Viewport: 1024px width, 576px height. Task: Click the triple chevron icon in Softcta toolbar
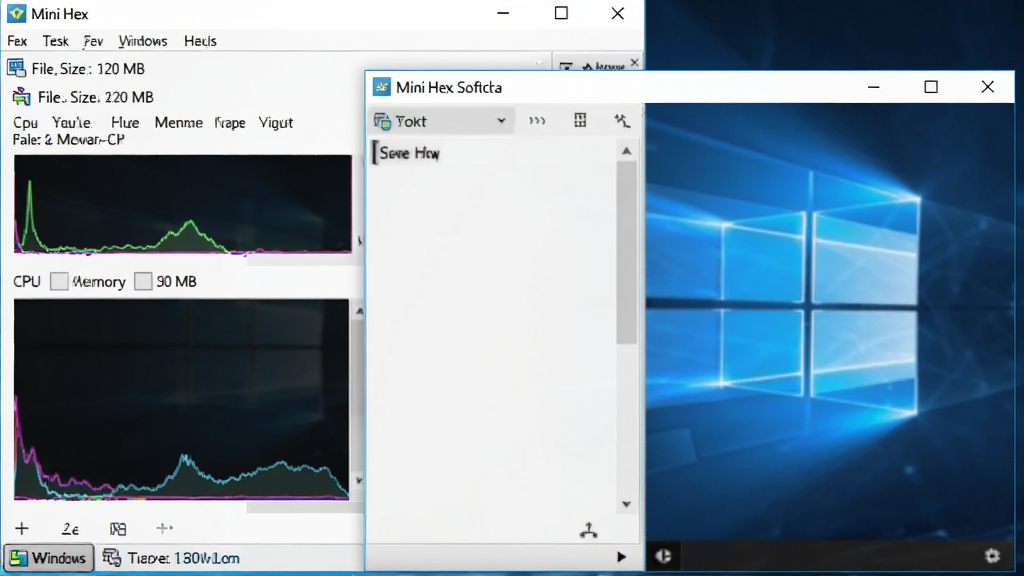537,121
